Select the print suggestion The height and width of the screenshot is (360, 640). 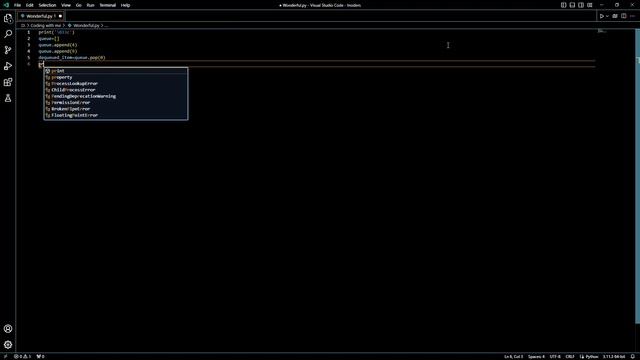click(x=116, y=71)
